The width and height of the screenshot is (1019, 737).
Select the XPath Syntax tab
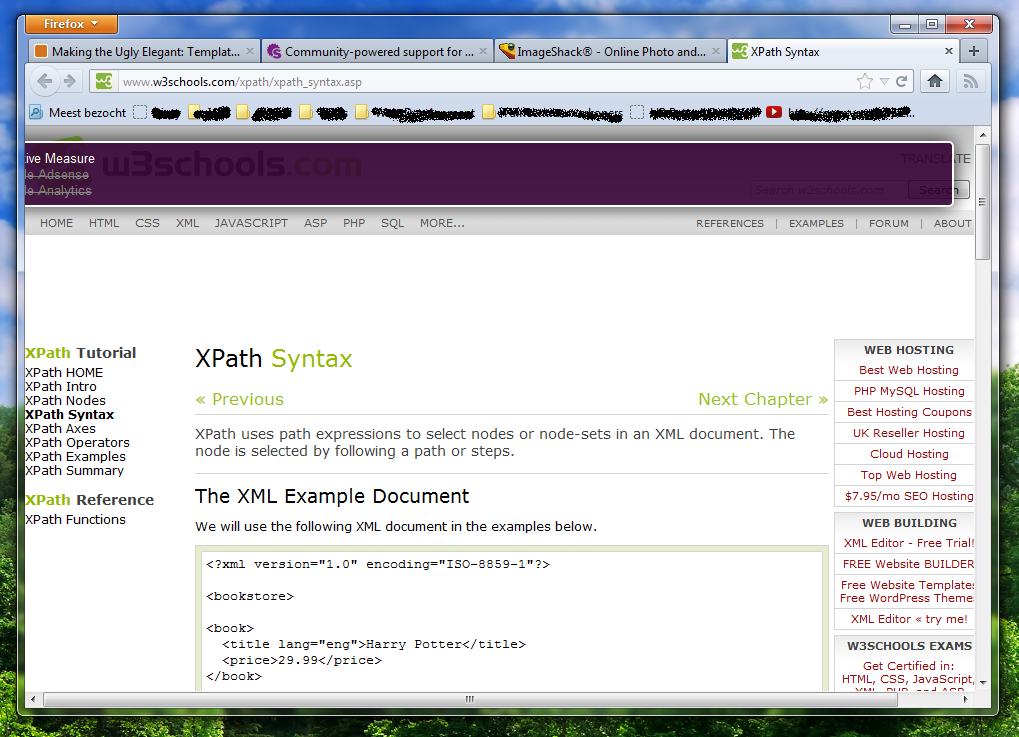tap(842, 51)
